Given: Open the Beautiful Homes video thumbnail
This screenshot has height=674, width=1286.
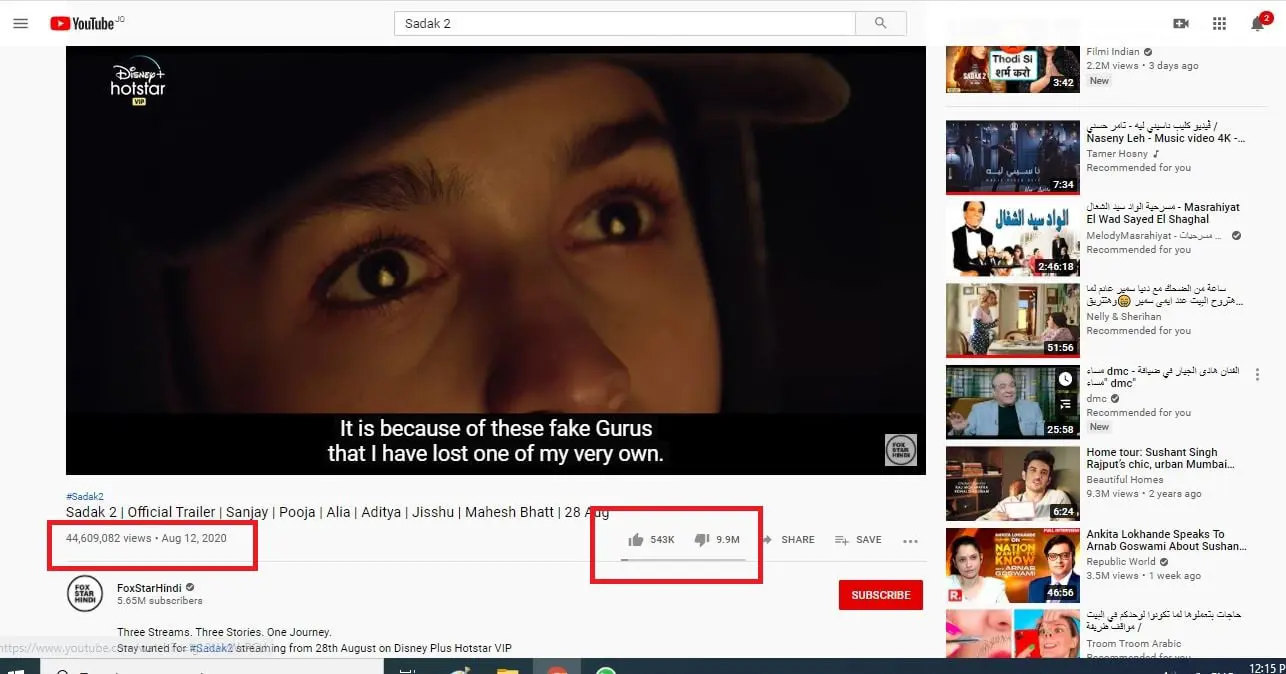Looking at the screenshot, I should pyautogui.click(x=1013, y=484).
